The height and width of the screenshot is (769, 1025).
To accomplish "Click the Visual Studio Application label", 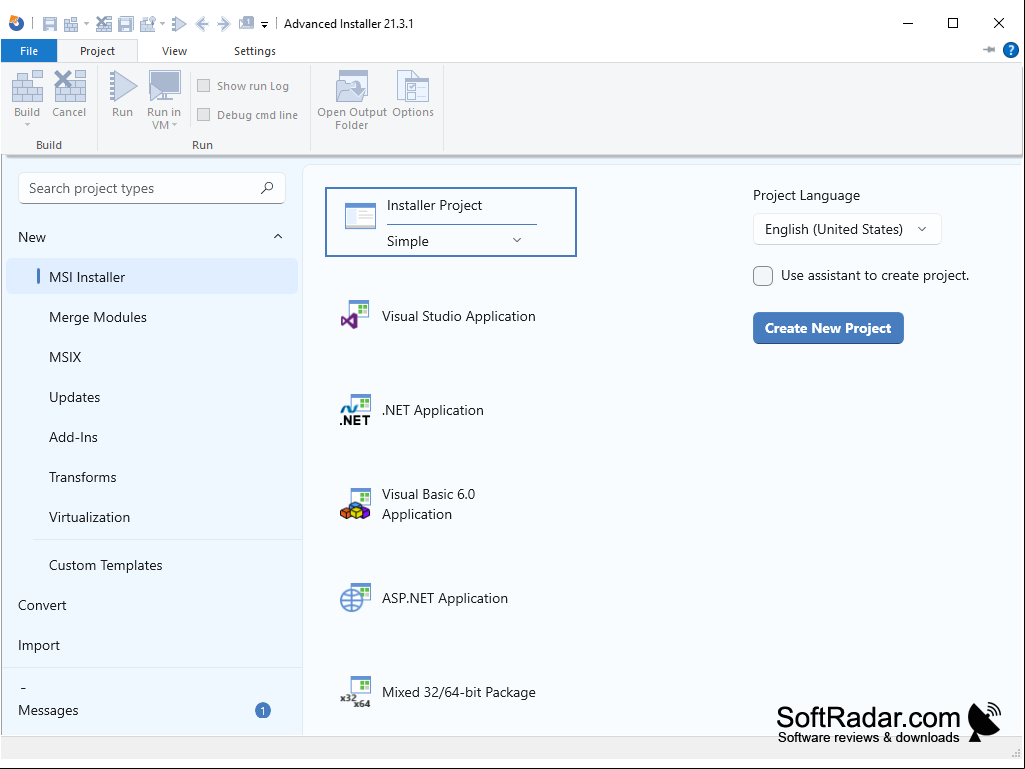I will [x=459, y=316].
